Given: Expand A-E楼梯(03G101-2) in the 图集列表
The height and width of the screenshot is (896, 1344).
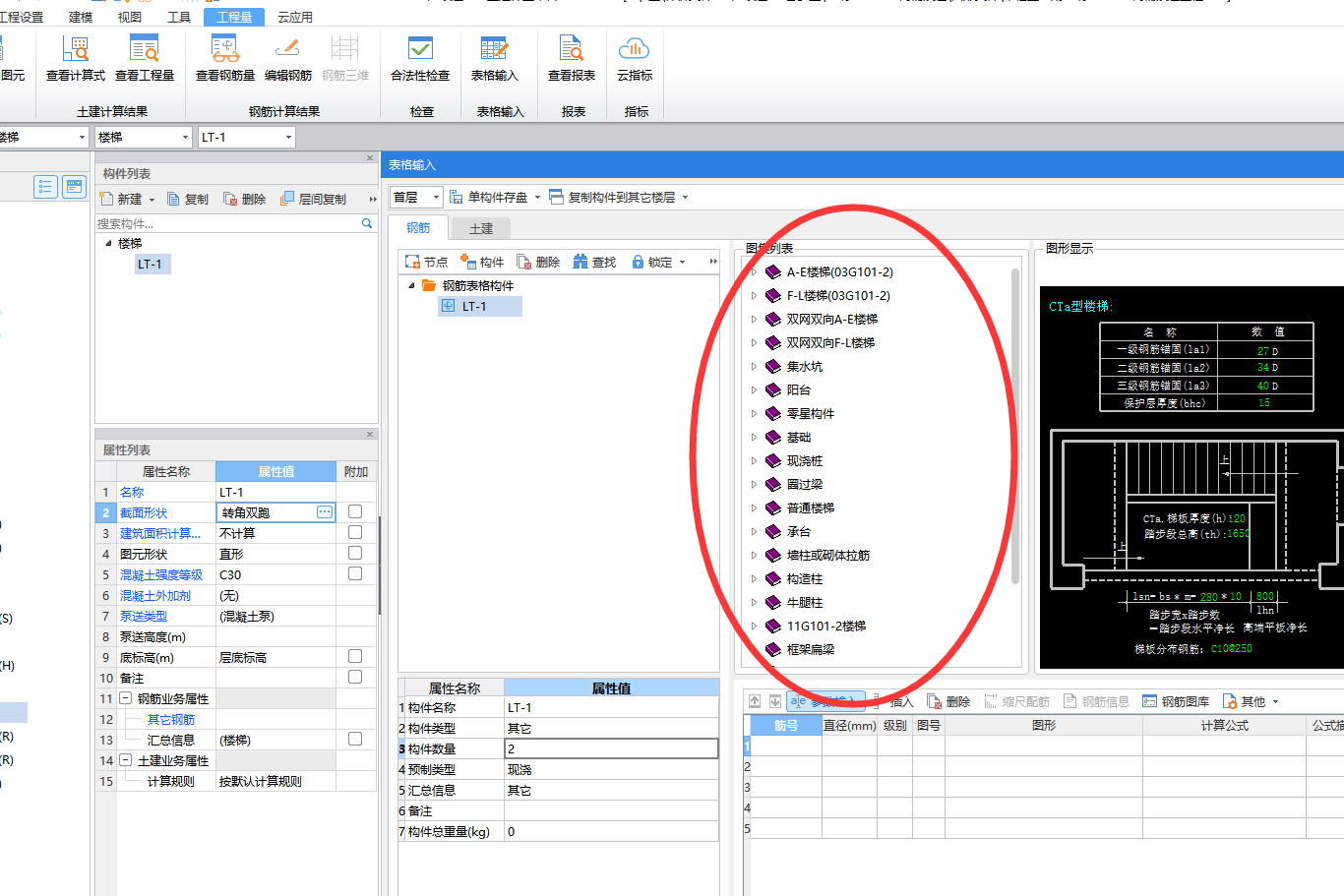Looking at the screenshot, I should [754, 271].
